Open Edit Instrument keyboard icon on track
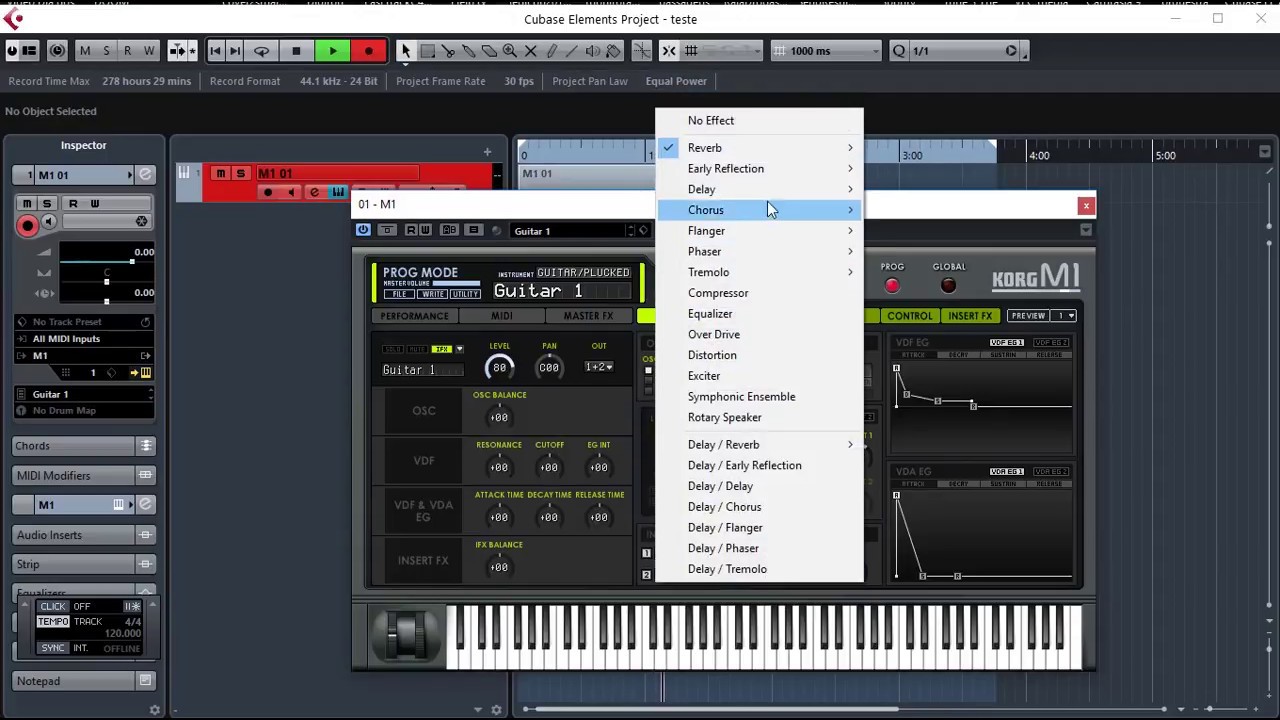Screen dimensions: 1280x720 pyautogui.click(x=338, y=192)
